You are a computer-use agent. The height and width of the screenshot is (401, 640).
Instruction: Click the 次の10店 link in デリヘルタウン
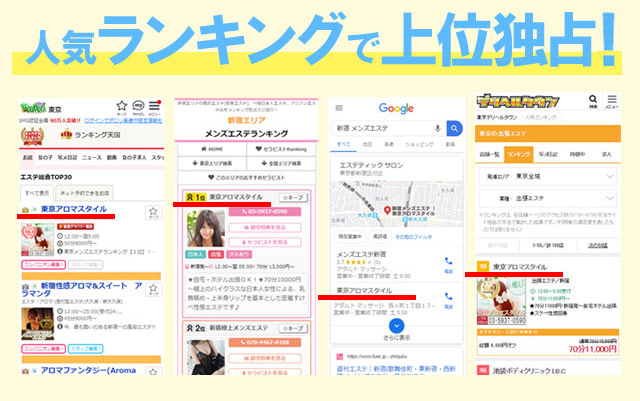tap(598, 245)
